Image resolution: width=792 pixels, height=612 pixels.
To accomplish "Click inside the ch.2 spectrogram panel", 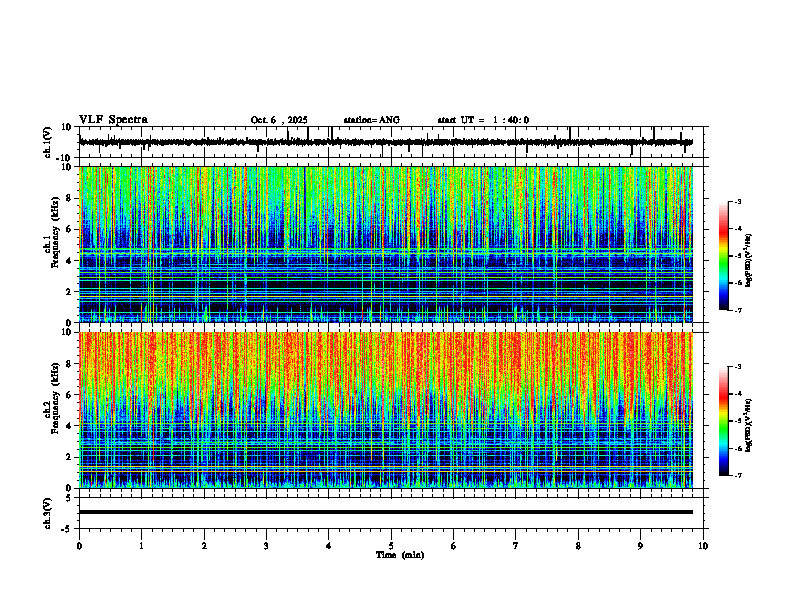I will pos(385,410).
